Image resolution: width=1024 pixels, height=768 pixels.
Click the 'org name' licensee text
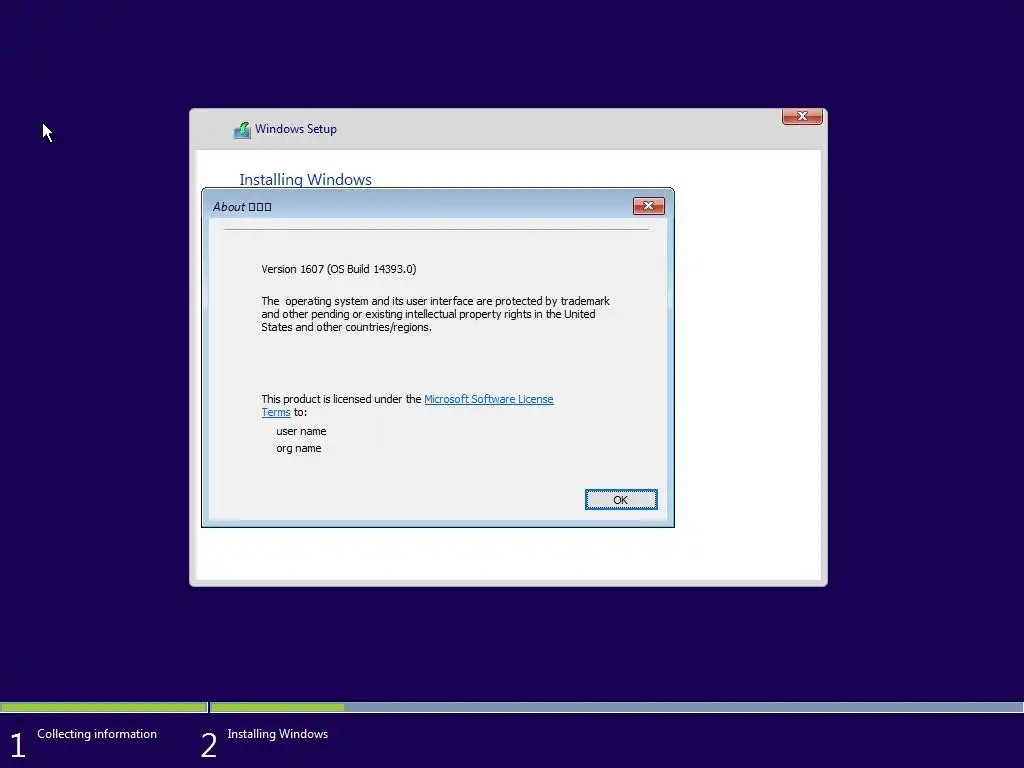298,448
